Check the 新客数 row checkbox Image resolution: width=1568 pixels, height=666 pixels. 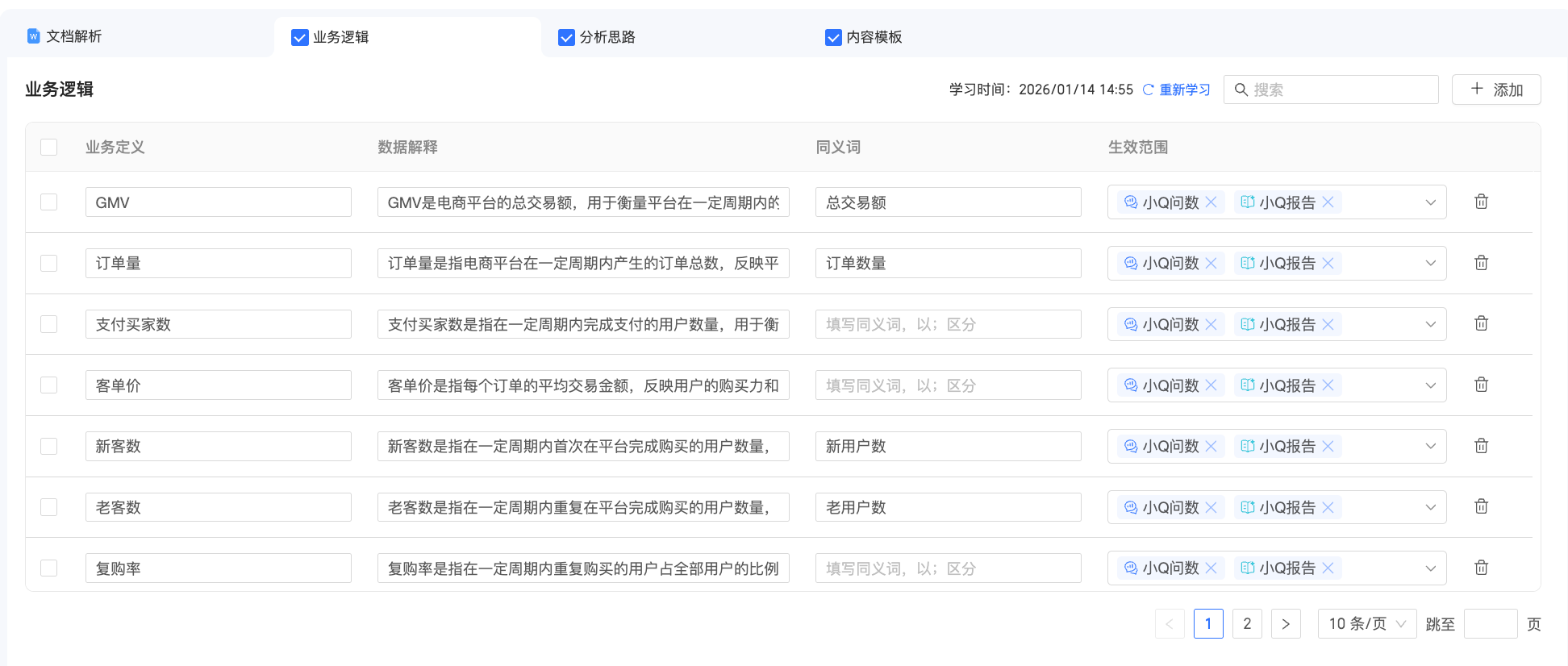(x=49, y=446)
